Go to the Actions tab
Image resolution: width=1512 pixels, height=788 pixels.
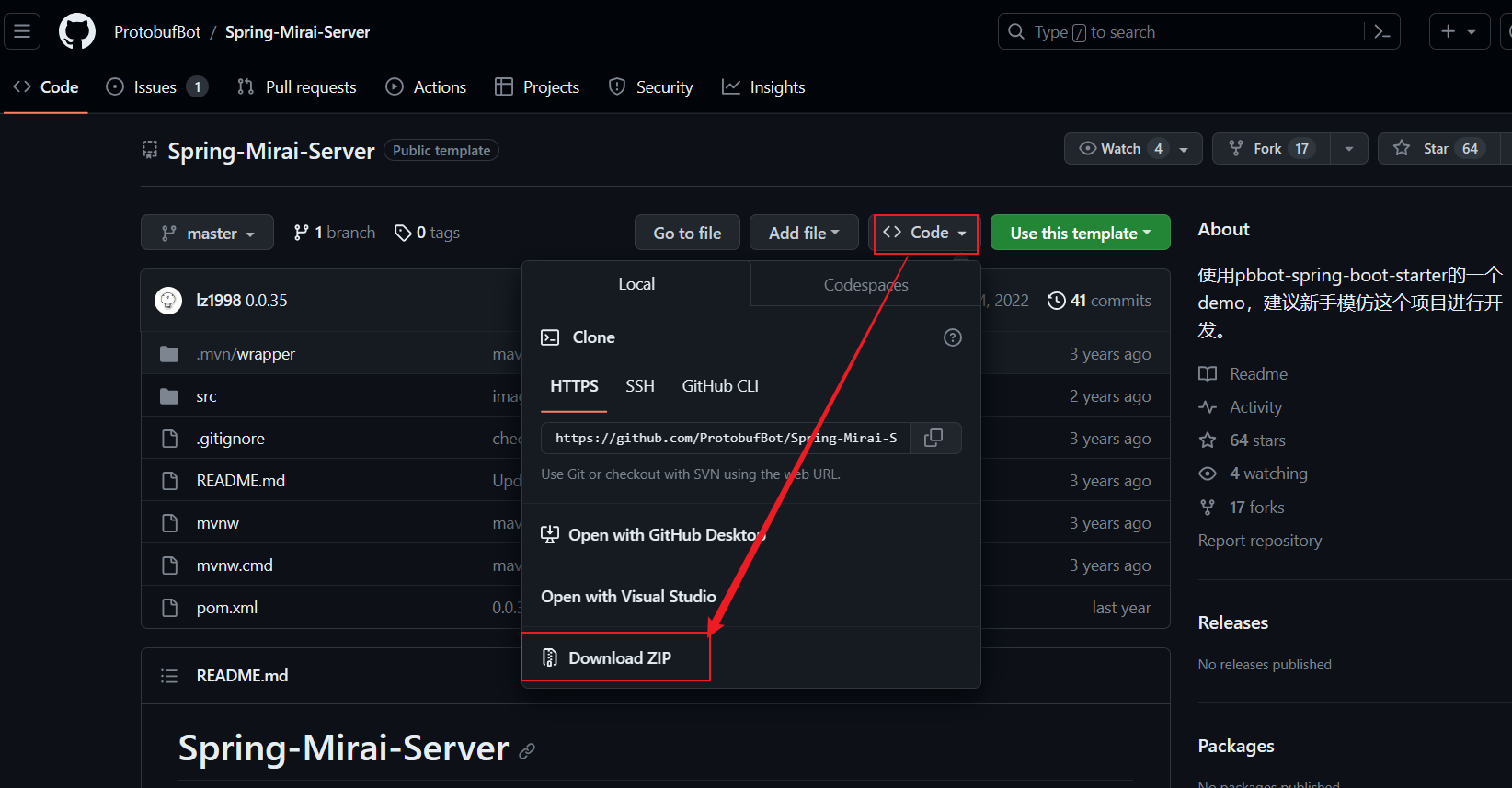426,87
